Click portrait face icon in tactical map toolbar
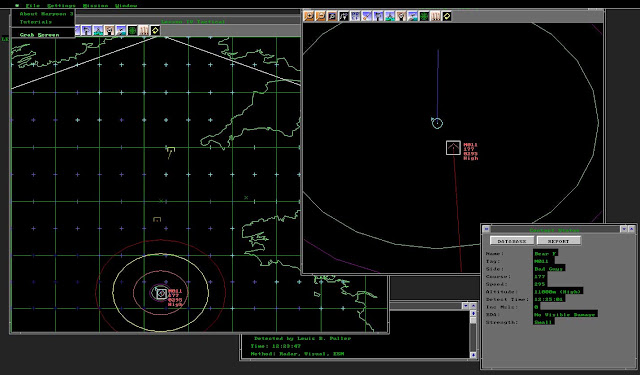The width and height of the screenshot is (640, 375). pos(109,30)
